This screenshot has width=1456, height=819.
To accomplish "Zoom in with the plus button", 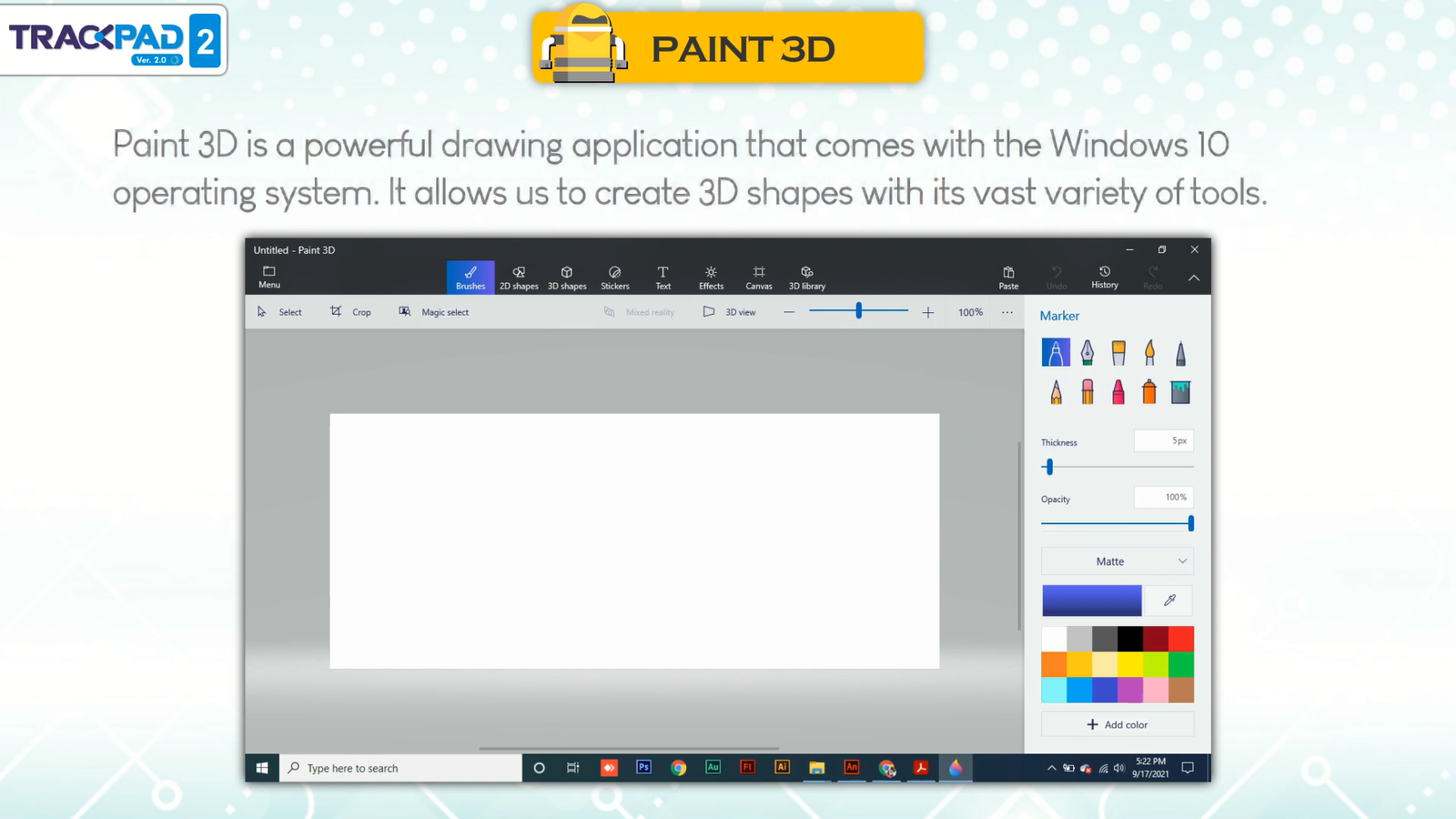I will [928, 312].
